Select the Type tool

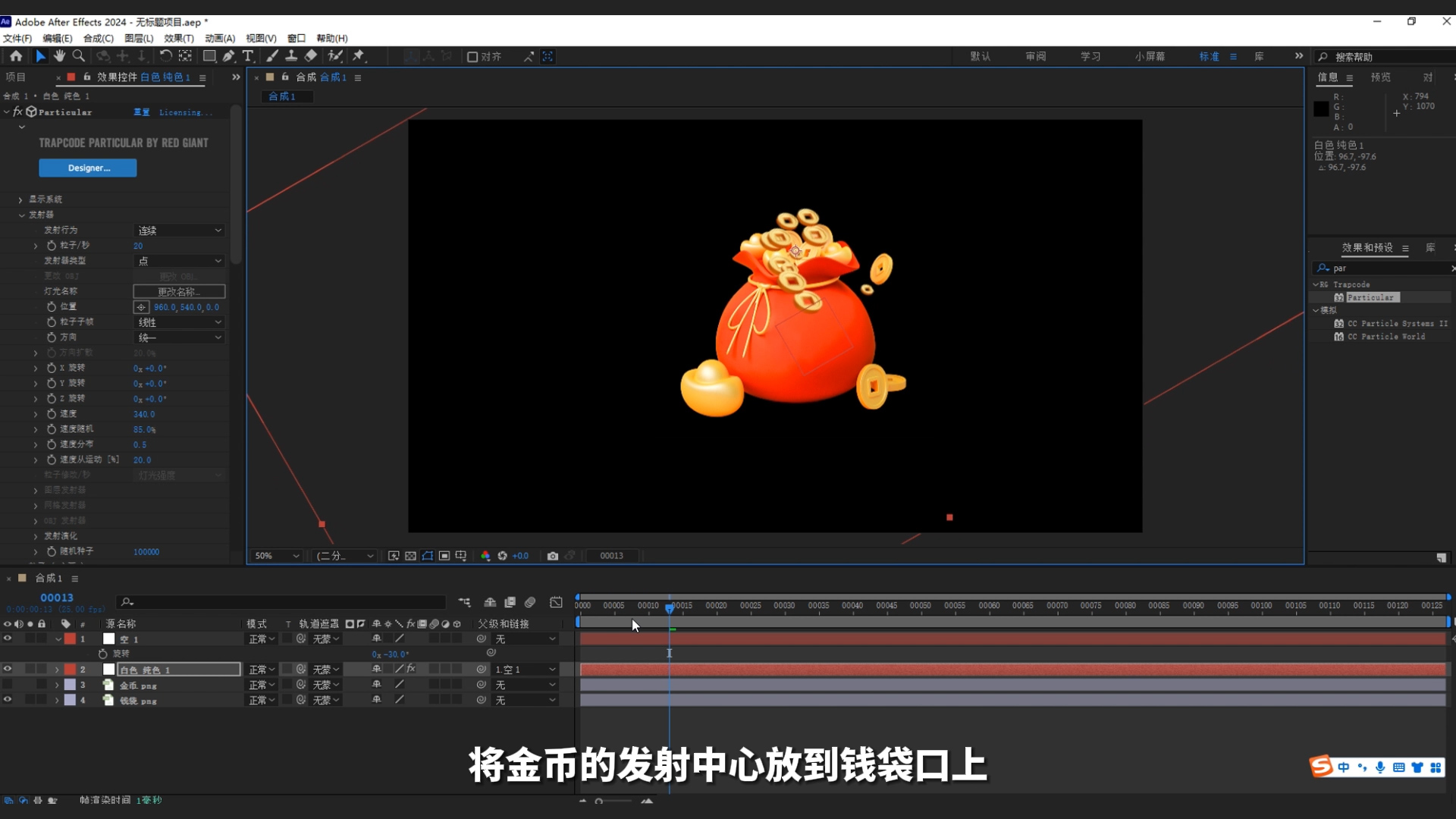coord(248,56)
